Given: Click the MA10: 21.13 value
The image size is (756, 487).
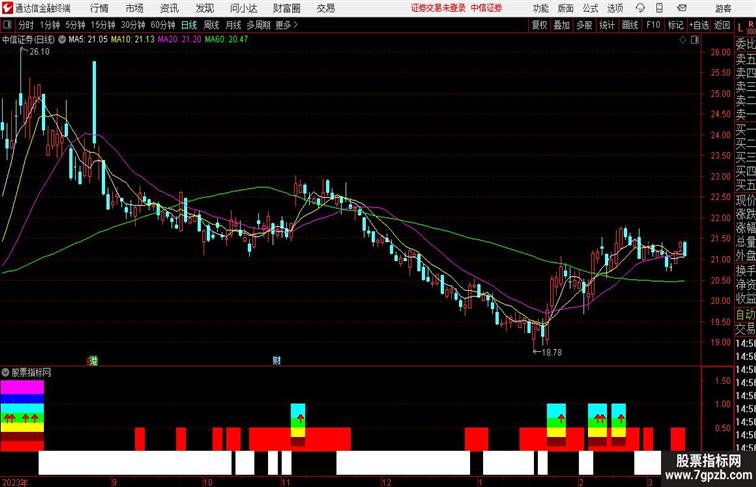Looking at the screenshot, I should (133, 40).
